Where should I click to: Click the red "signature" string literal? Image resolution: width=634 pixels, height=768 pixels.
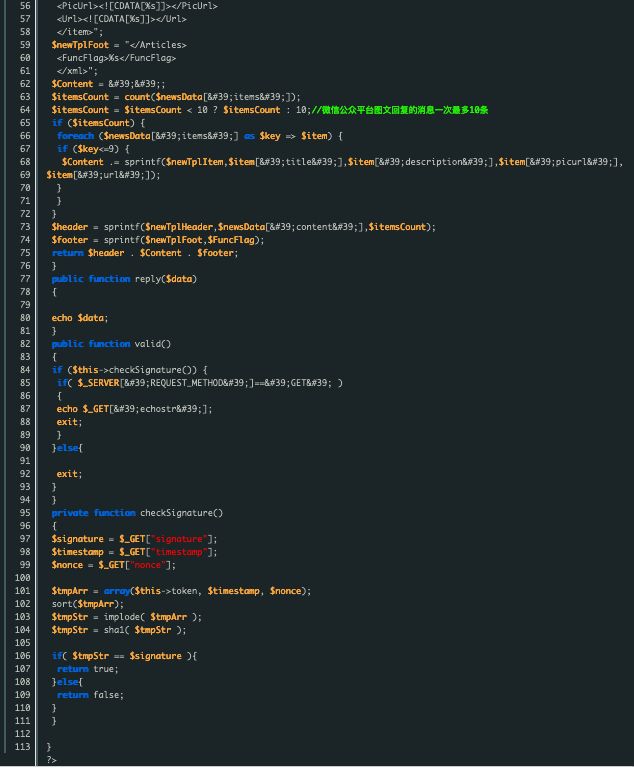click(179, 539)
